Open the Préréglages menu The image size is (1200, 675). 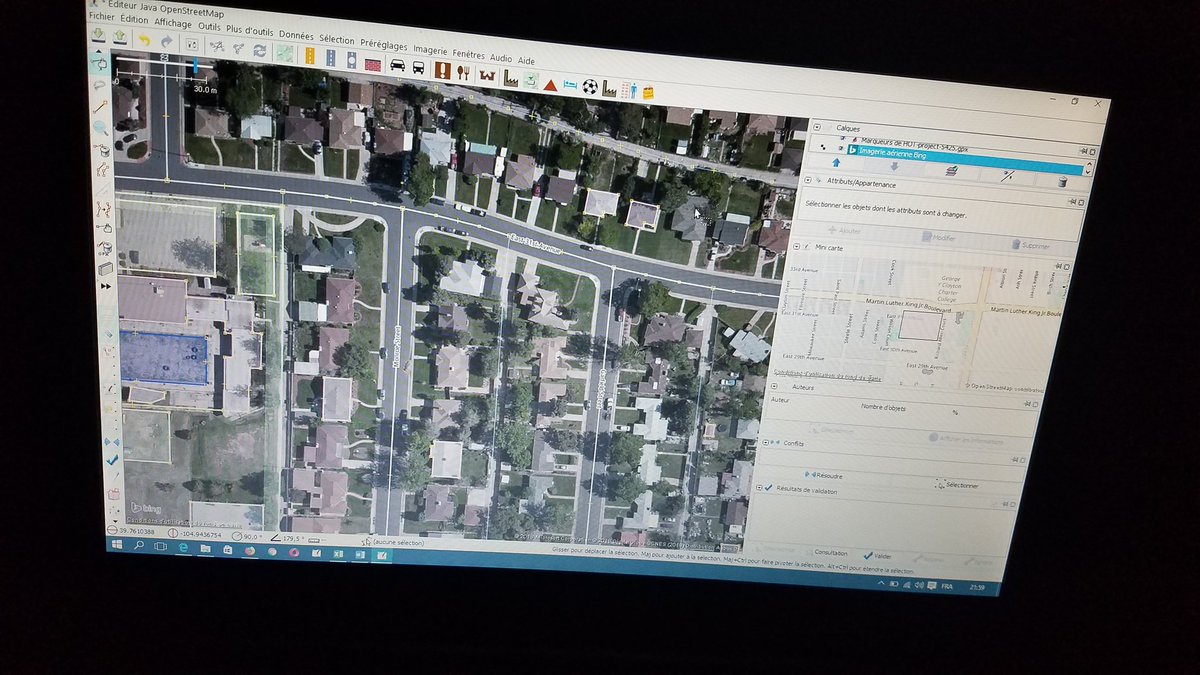pos(383,45)
